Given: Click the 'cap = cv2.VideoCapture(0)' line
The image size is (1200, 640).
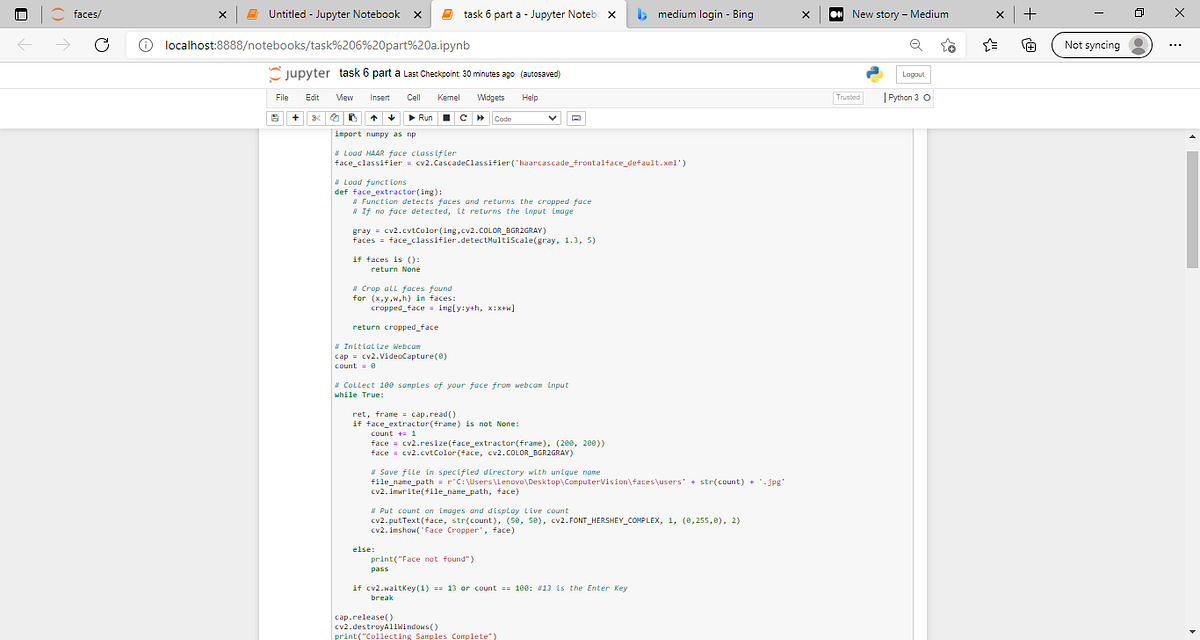Looking at the screenshot, I should click(390, 356).
